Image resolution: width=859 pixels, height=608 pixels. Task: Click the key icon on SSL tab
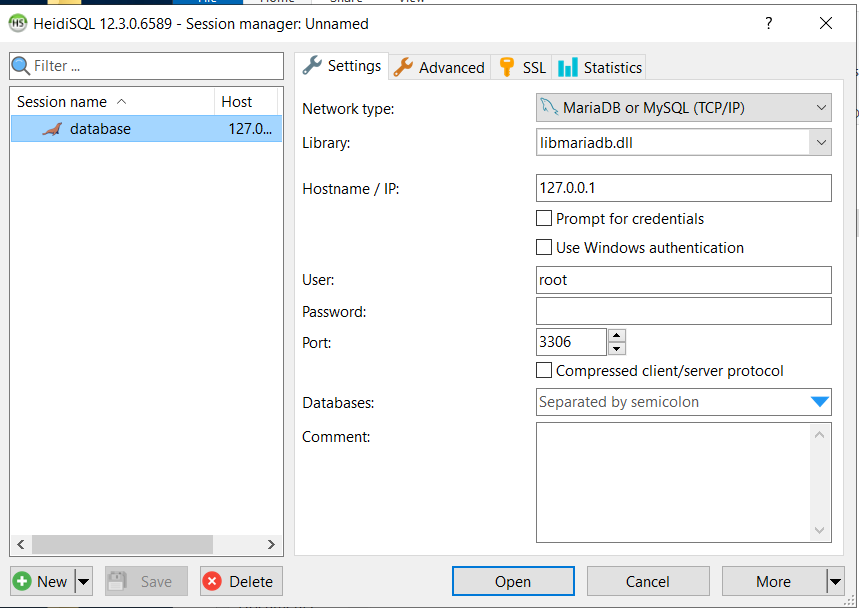click(x=507, y=67)
